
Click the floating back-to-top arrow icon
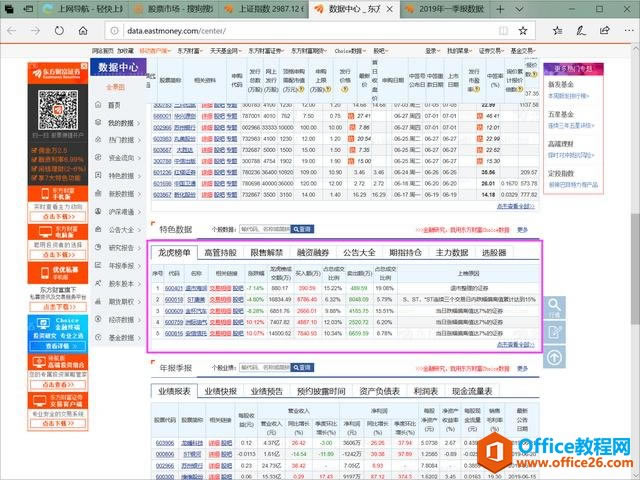554,358
